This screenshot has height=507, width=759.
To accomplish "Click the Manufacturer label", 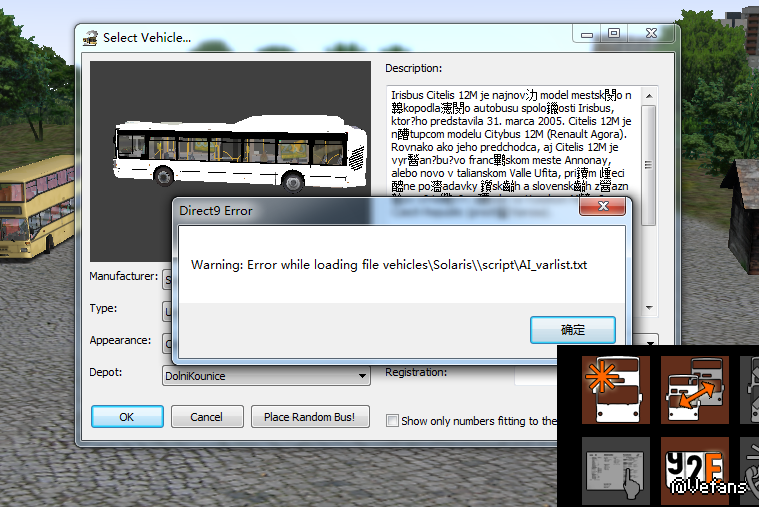I will click(x=123, y=276).
